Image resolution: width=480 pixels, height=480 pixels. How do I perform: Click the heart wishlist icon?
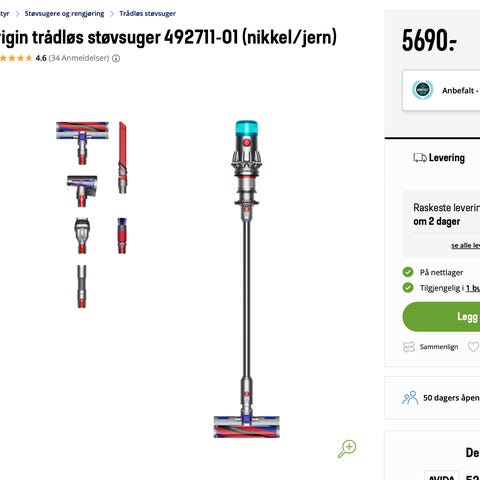473,347
